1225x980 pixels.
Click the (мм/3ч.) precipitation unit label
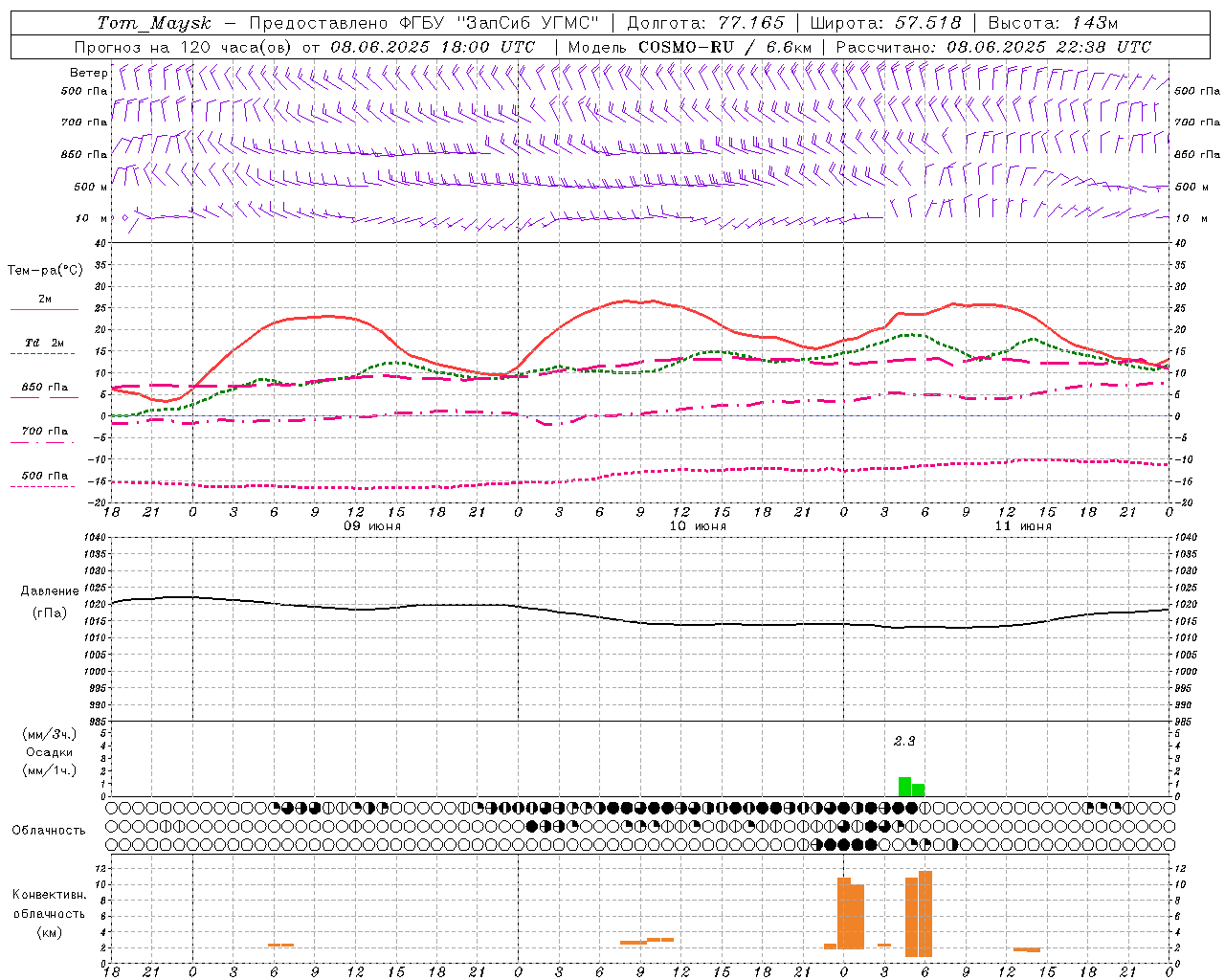49,734
